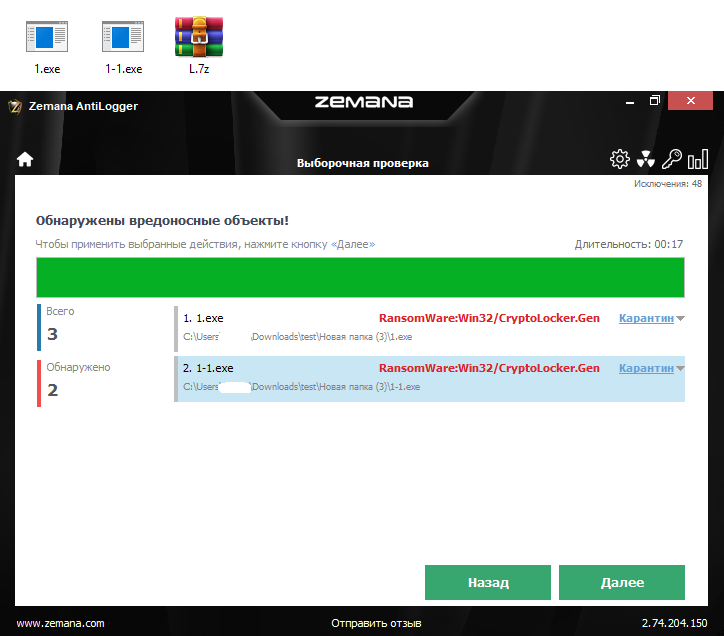Click threat name RansomWare:Win32/CryptoLocker.Gen for 1-1.exe
Screen dimensions: 724x636
[489, 368]
